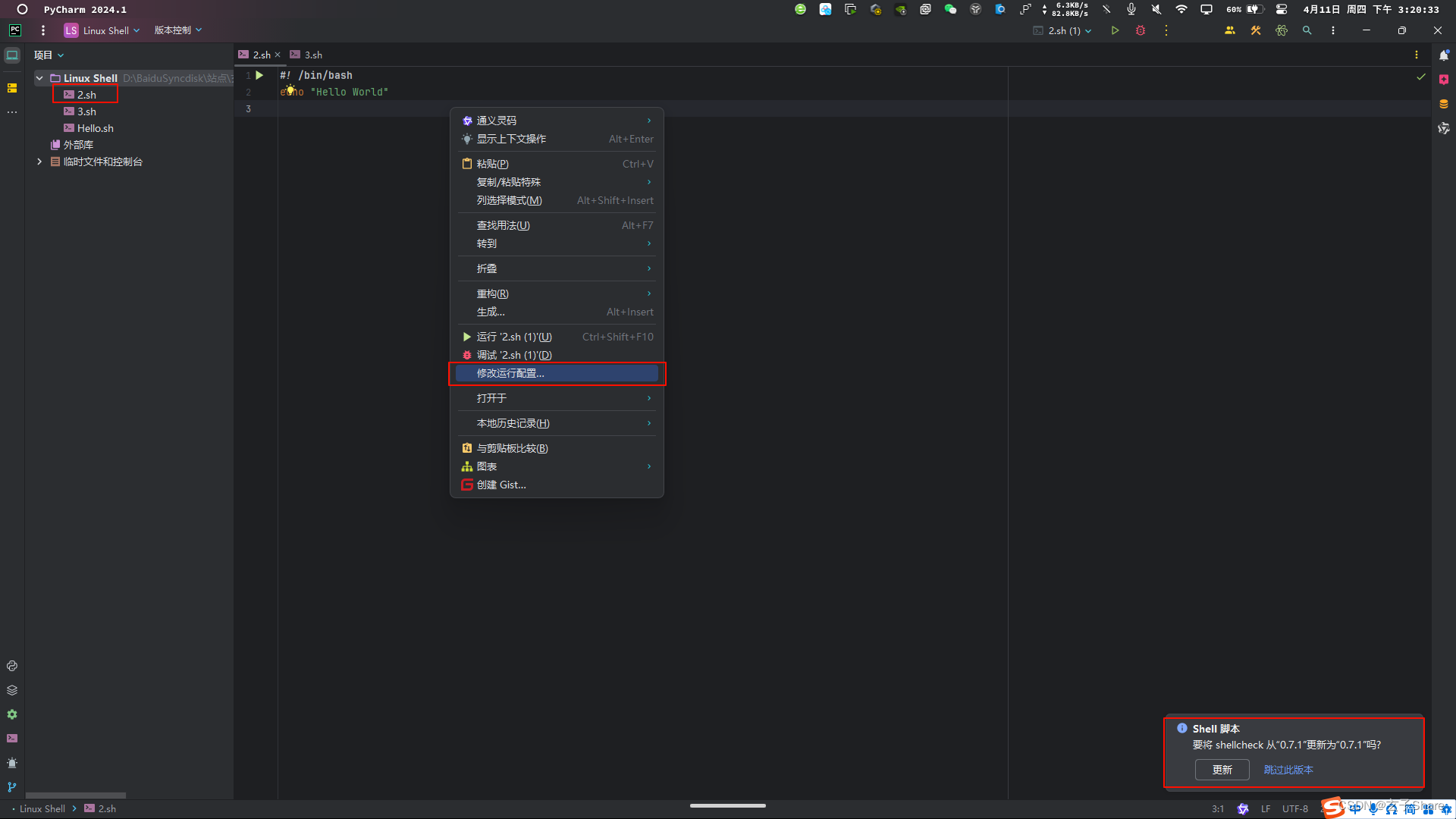Screen dimensions: 1456x819
Task: Click 更新 to update shellcheck
Action: tap(1222, 769)
